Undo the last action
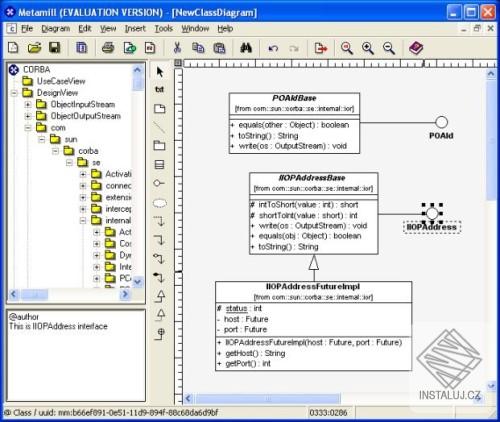This screenshot has width=500, height=422. point(273,49)
